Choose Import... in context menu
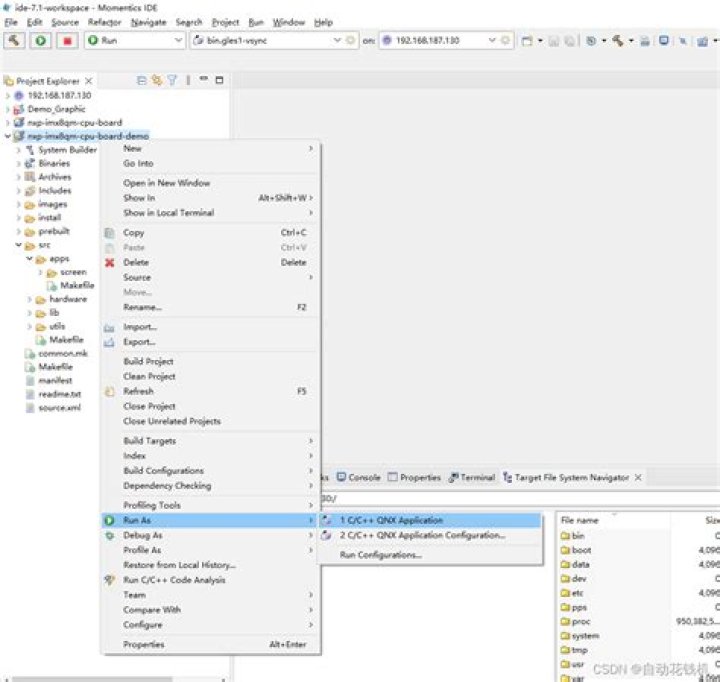 pos(211,327)
